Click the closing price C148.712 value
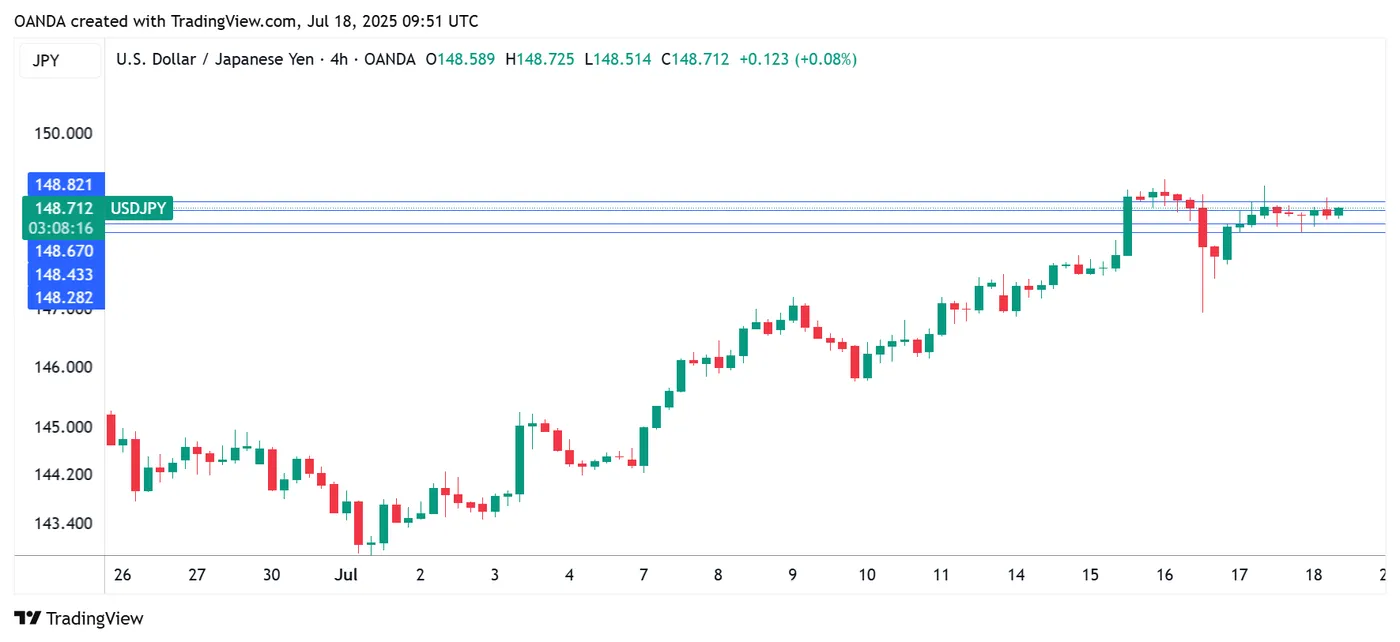Screen dimensions: 1400x642 pos(696,59)
